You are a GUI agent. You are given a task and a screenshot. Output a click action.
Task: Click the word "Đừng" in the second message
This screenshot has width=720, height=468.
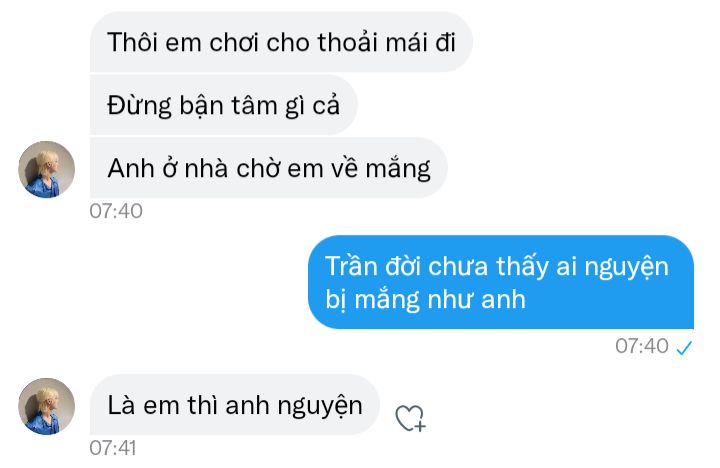(x=139, y=106)
